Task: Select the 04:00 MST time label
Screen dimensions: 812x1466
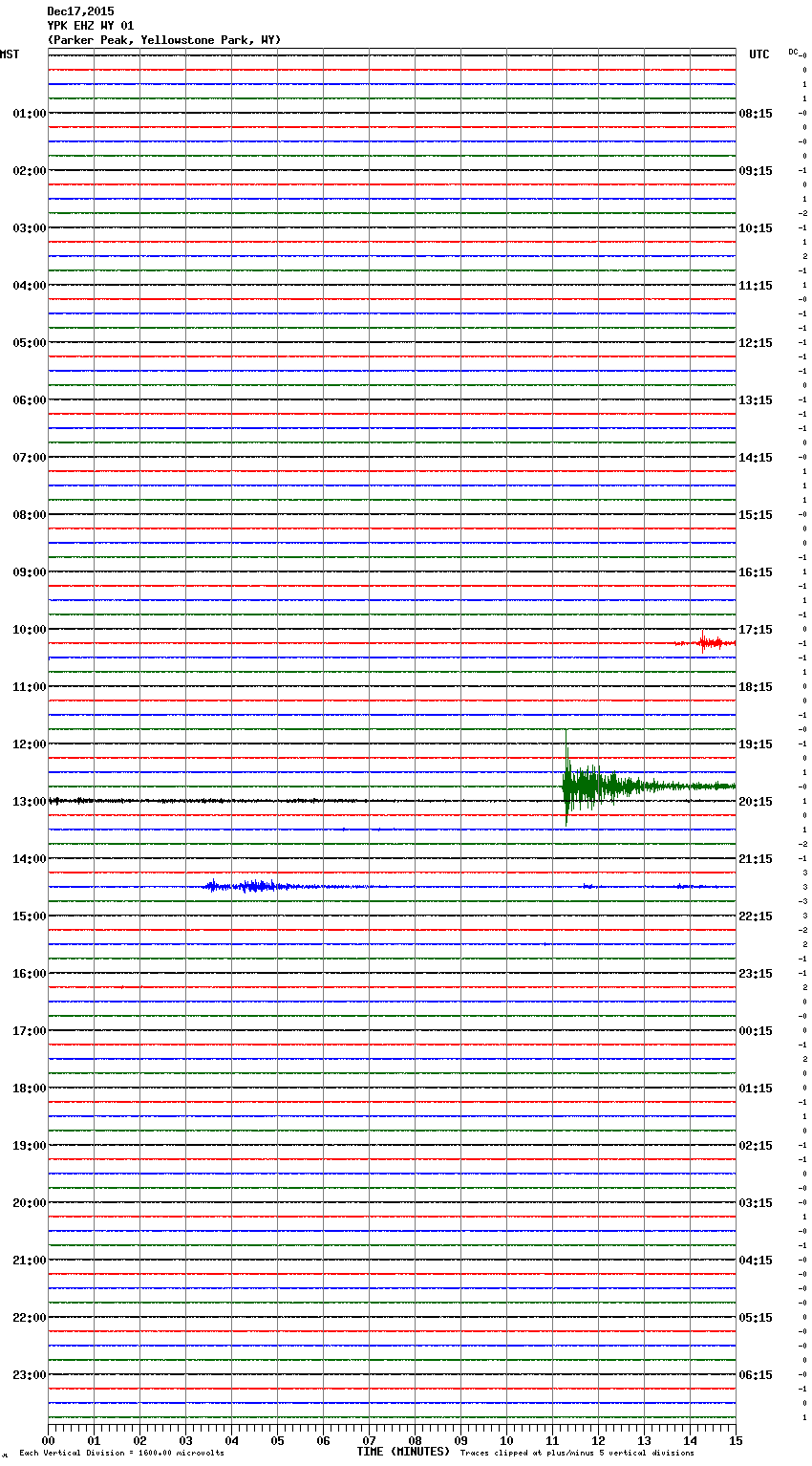Action: (30, 286)
